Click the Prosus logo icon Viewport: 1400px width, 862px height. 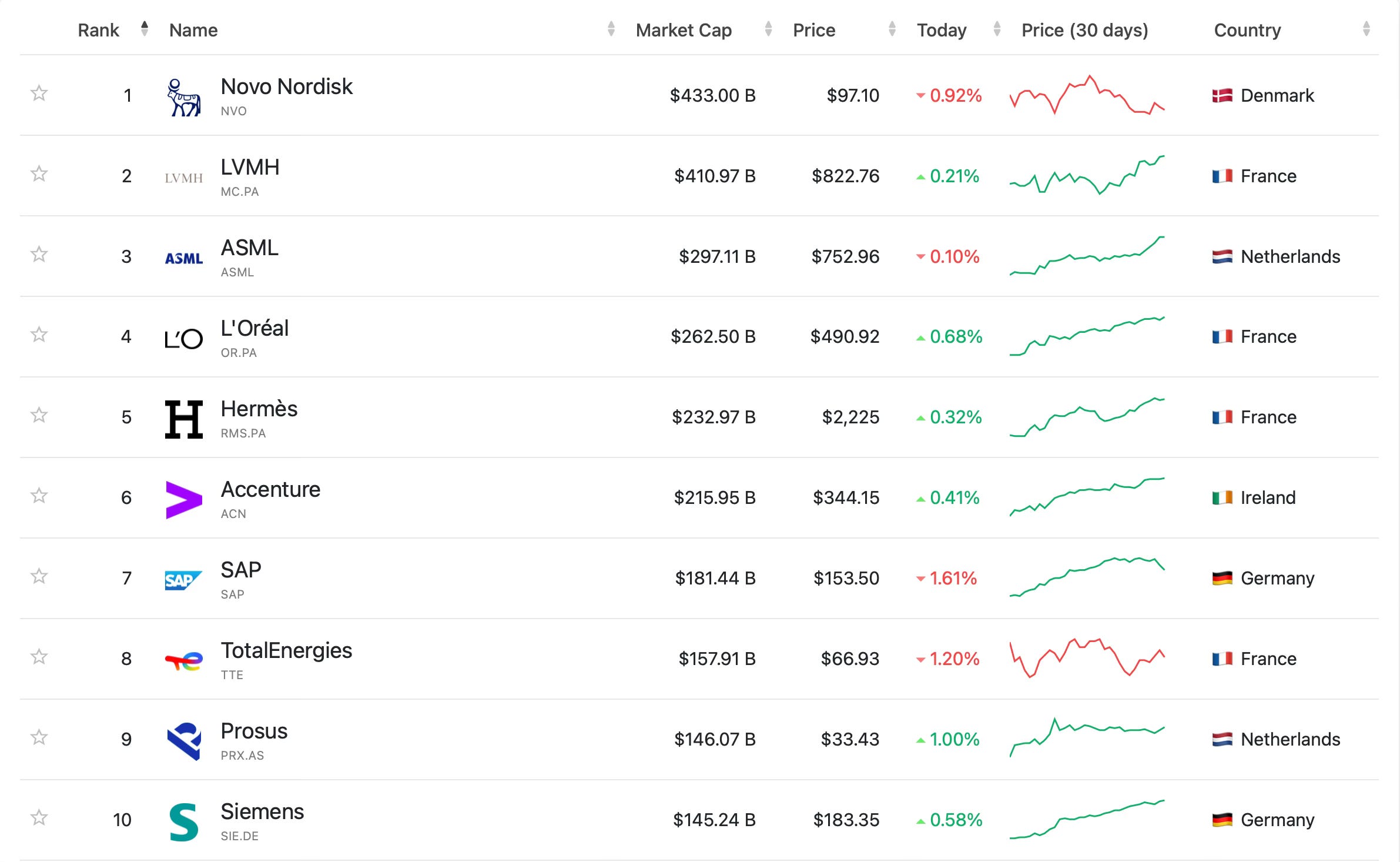[184, 741]
